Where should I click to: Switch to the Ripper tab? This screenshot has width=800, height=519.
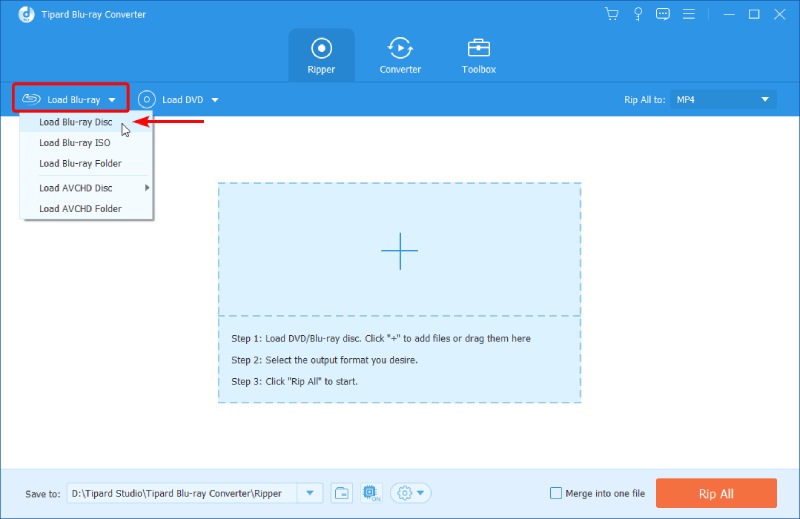(x=321, y=56)
